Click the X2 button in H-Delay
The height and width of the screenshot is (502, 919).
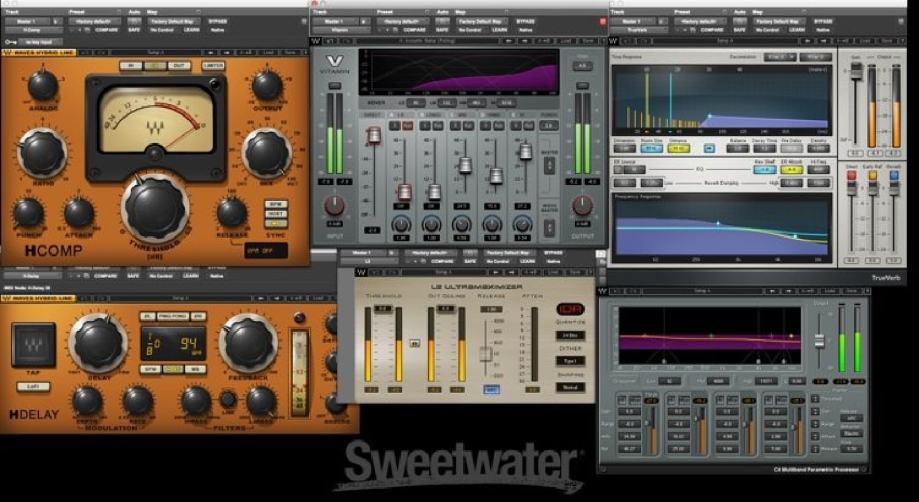(199, 316)
